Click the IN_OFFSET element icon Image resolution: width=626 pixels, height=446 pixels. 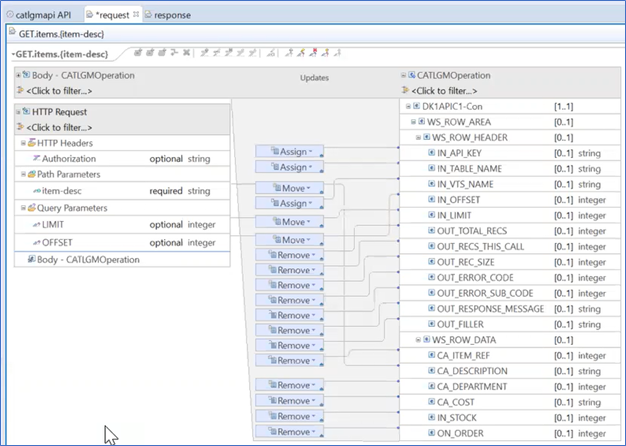click(x=432, y=199)
